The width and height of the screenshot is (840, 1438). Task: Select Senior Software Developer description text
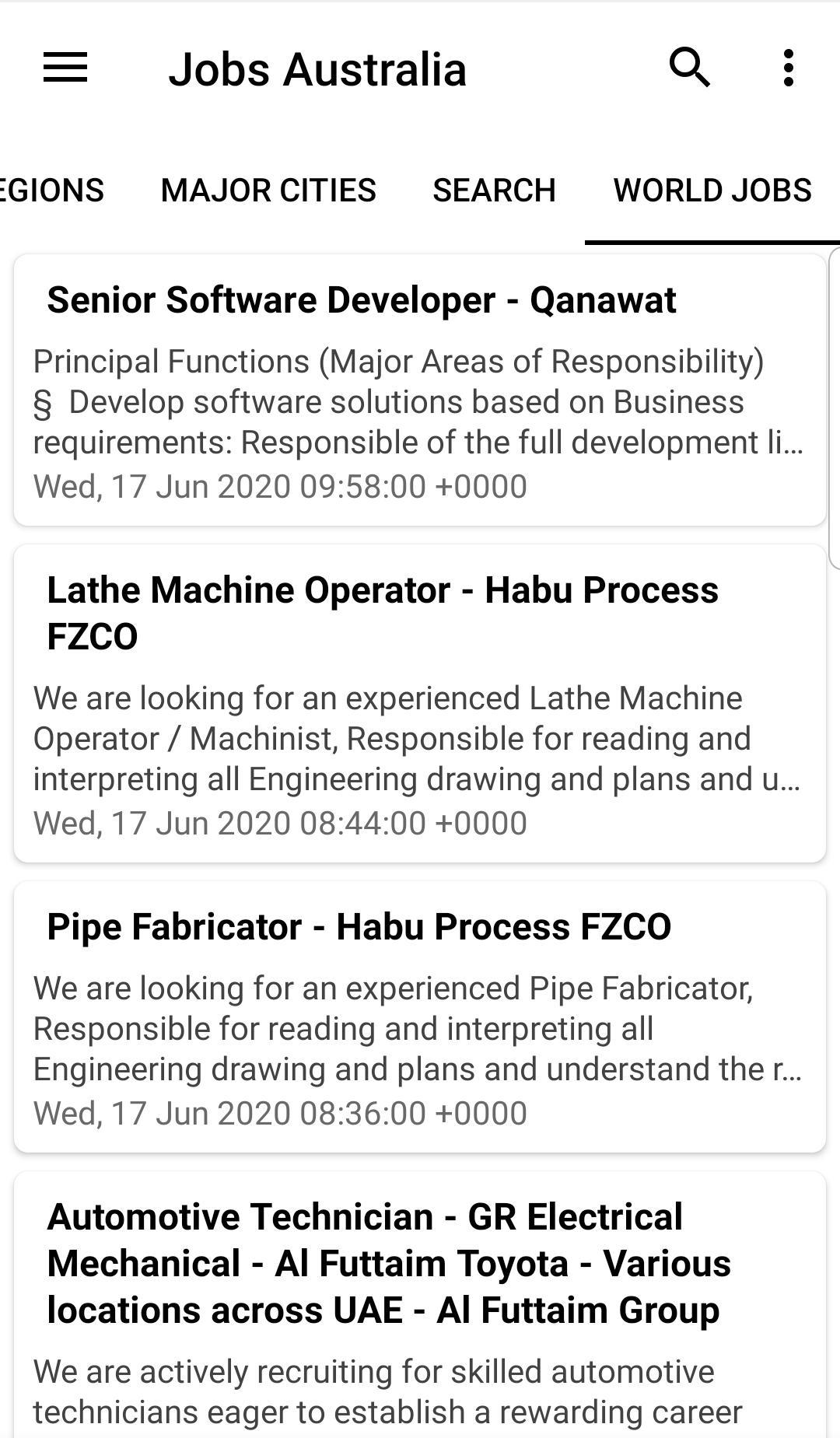pyautogui.click(x=418, y=402)
